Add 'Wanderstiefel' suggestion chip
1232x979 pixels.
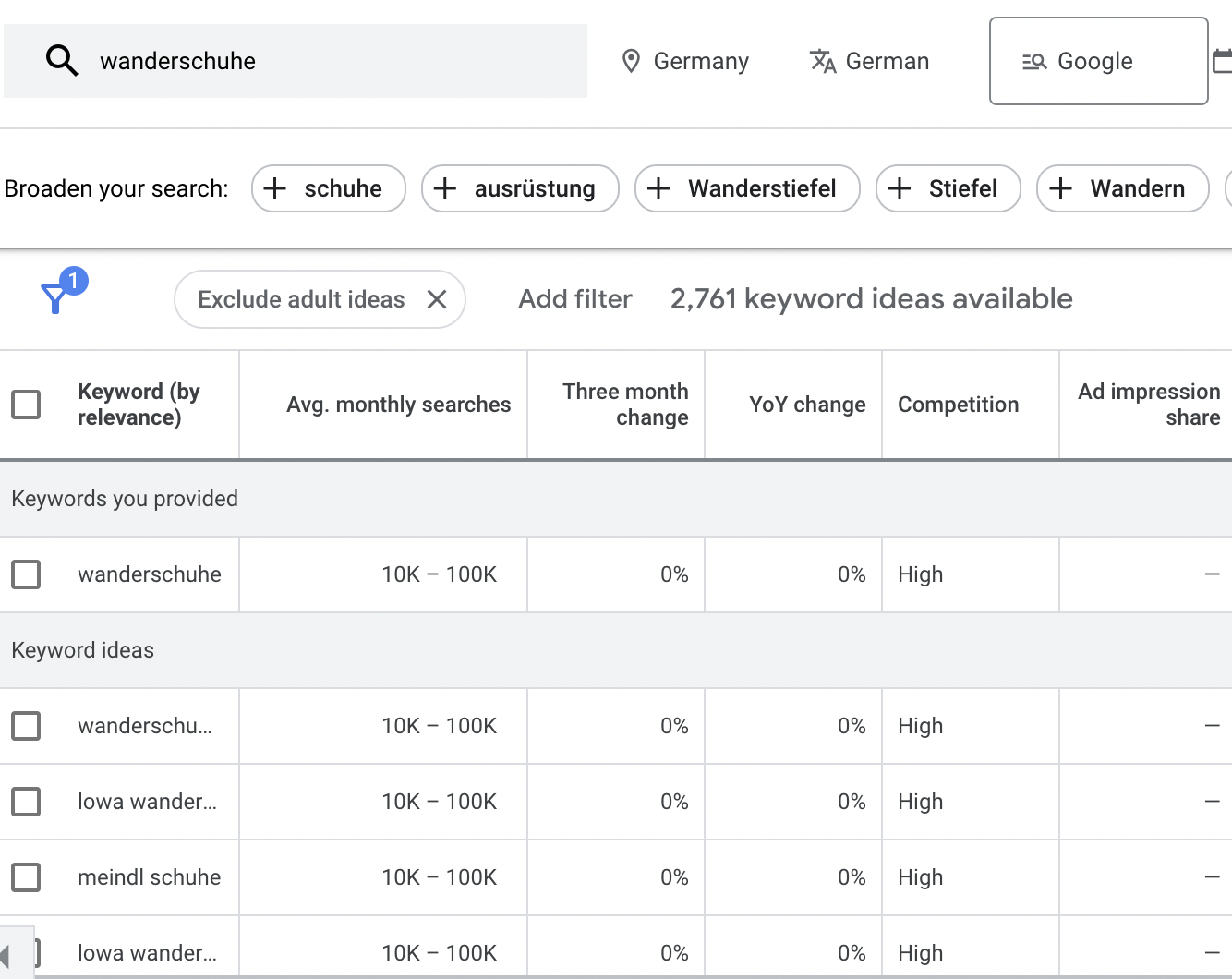[x=747, y=188]
